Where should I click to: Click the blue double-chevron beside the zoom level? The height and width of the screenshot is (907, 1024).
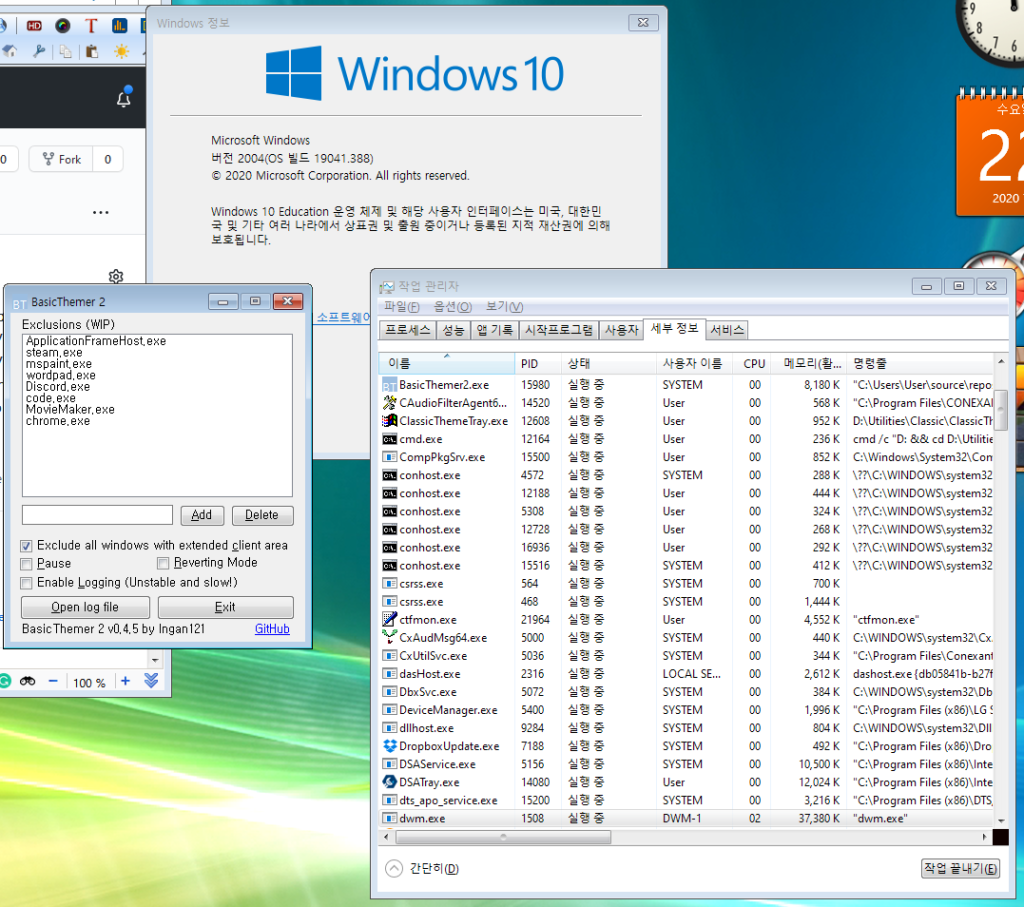(151, 681)
